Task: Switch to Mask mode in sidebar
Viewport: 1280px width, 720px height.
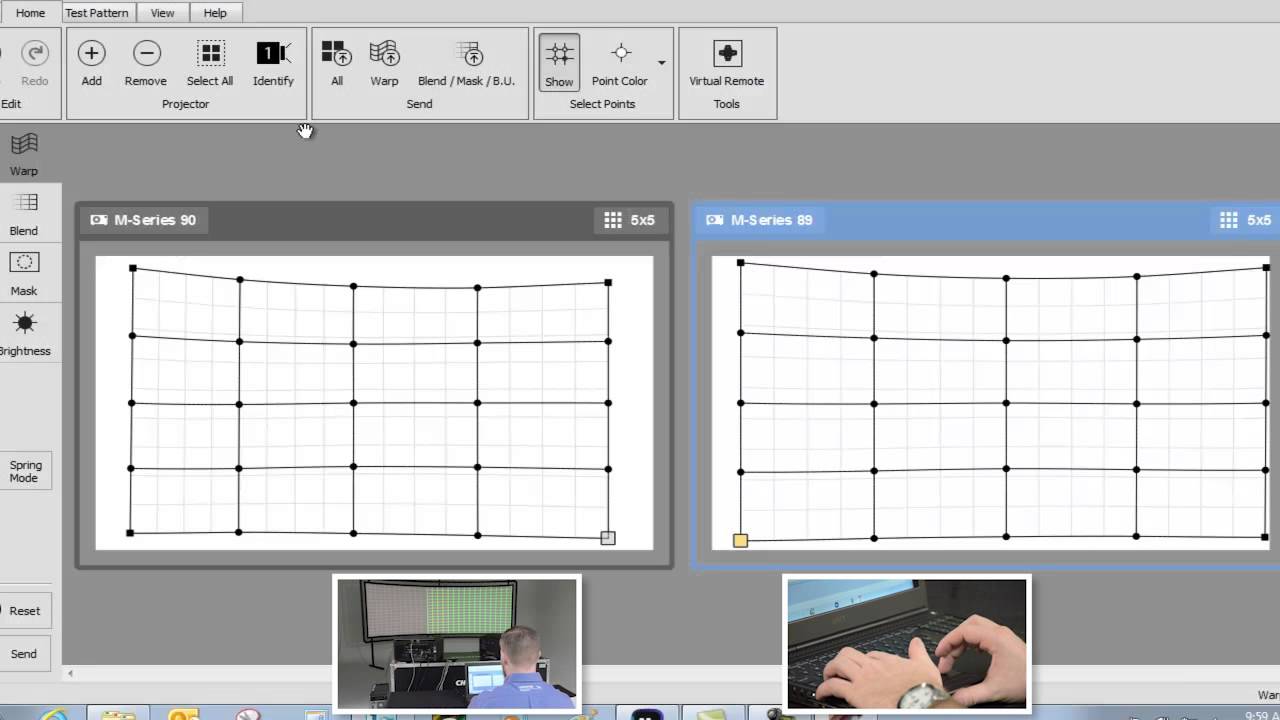Action: (24, 275)
